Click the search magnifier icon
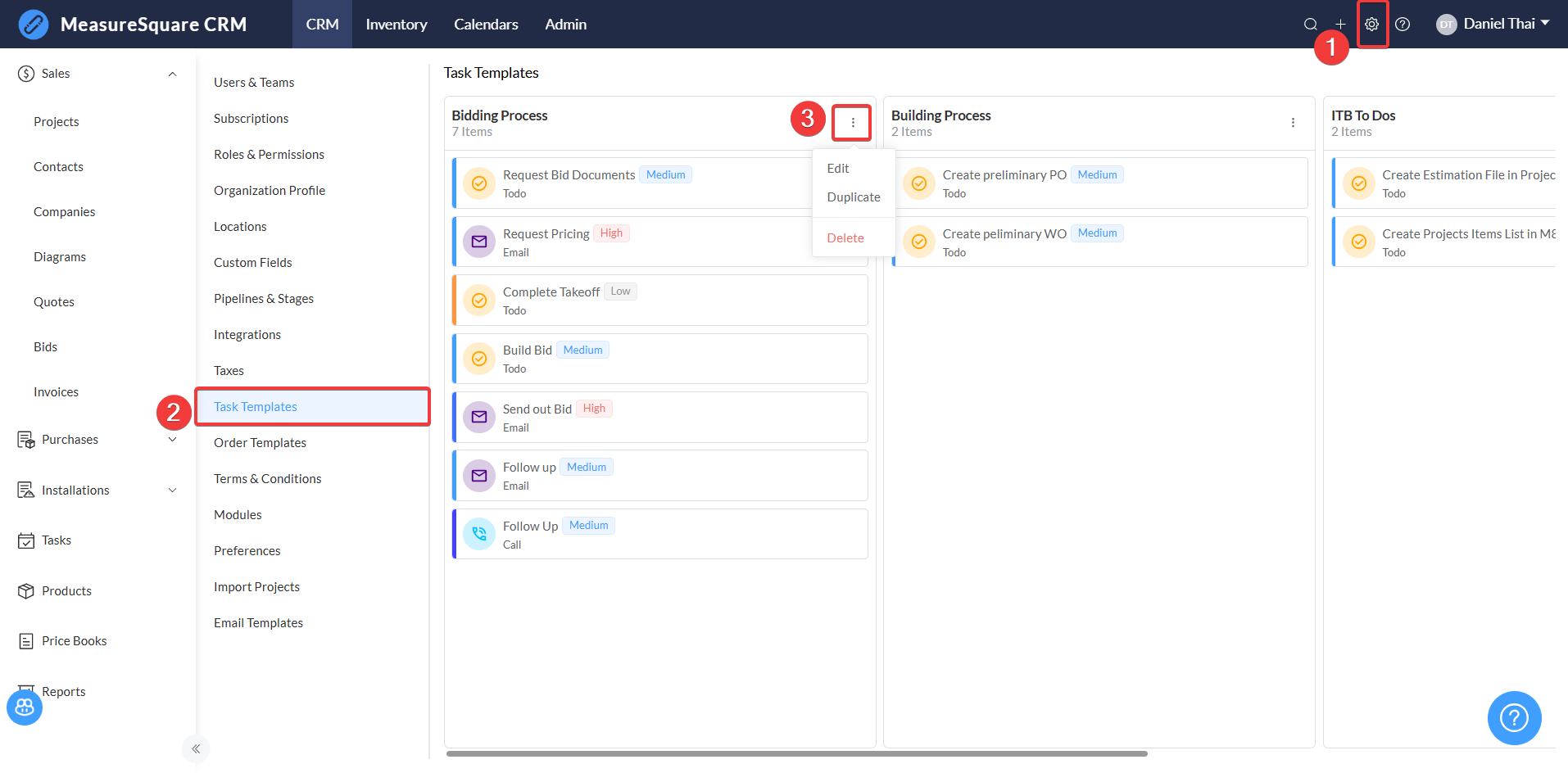The height and width of the screenshot is (773, 1568). pyautogui.click(x=1311, y=25)
